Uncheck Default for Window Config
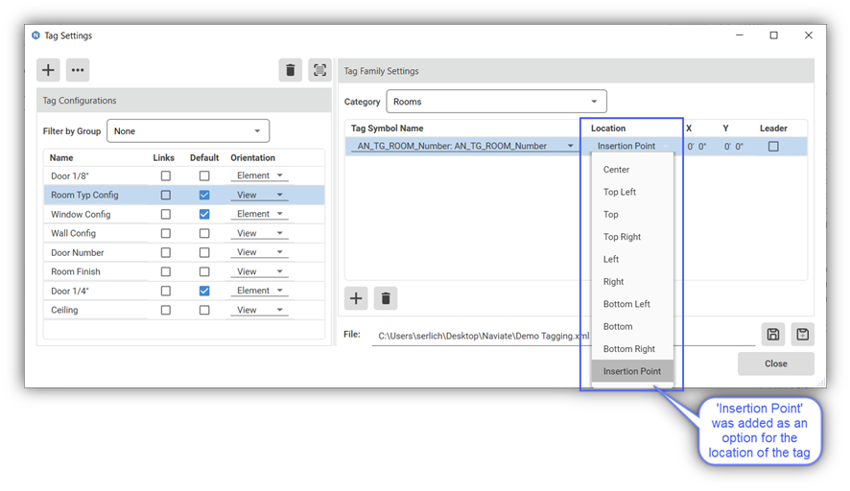Viewport: 850px width, 491px height. click(204, 214)
